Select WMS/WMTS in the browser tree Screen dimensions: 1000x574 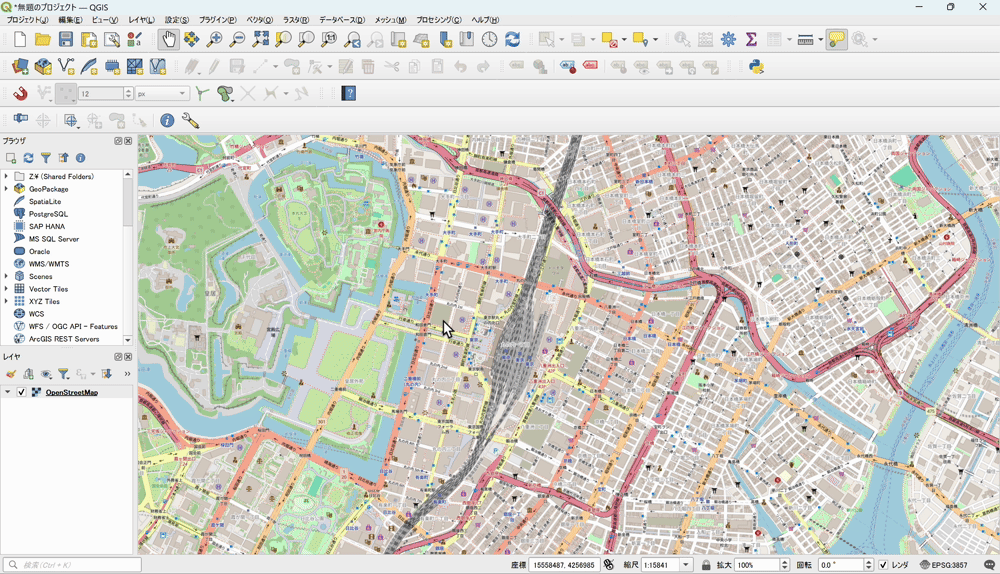[48, 264]
